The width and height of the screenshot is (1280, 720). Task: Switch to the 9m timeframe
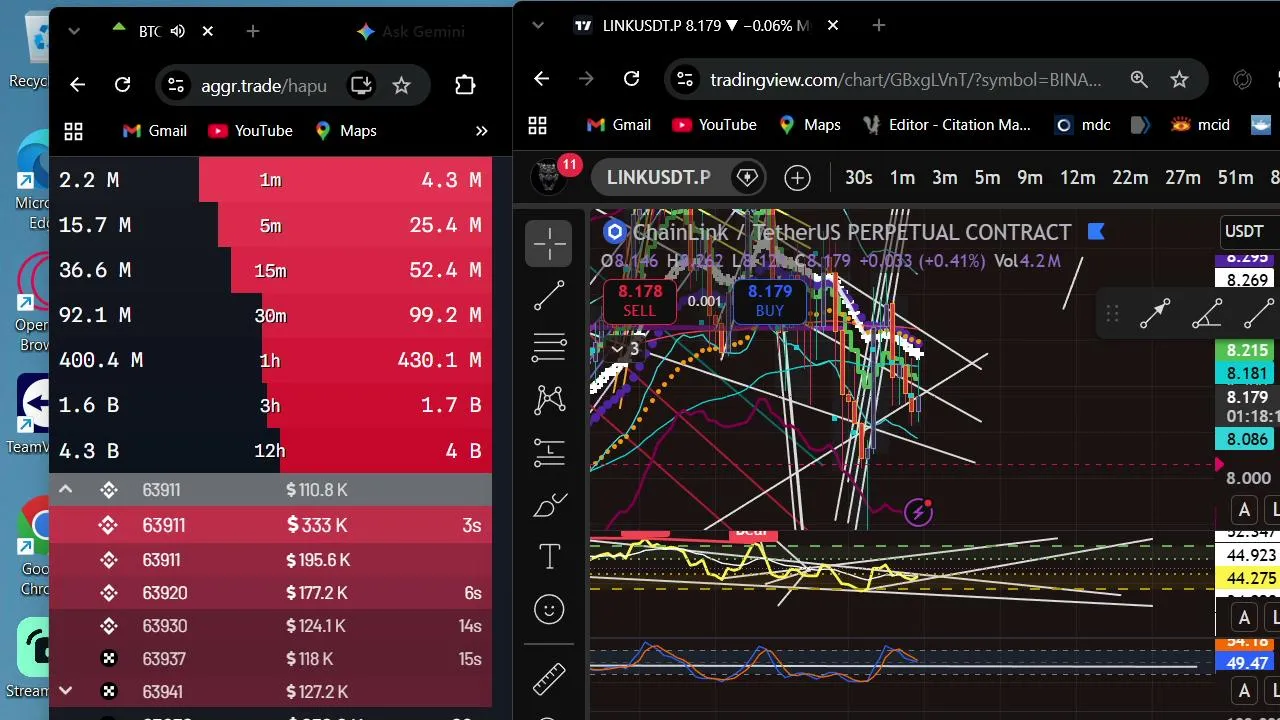click(1030, 178)
